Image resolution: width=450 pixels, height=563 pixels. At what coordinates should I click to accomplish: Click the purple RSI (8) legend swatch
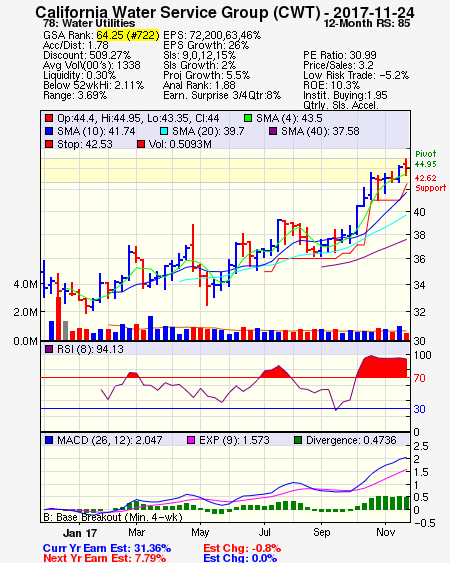(x=49, y=349)
